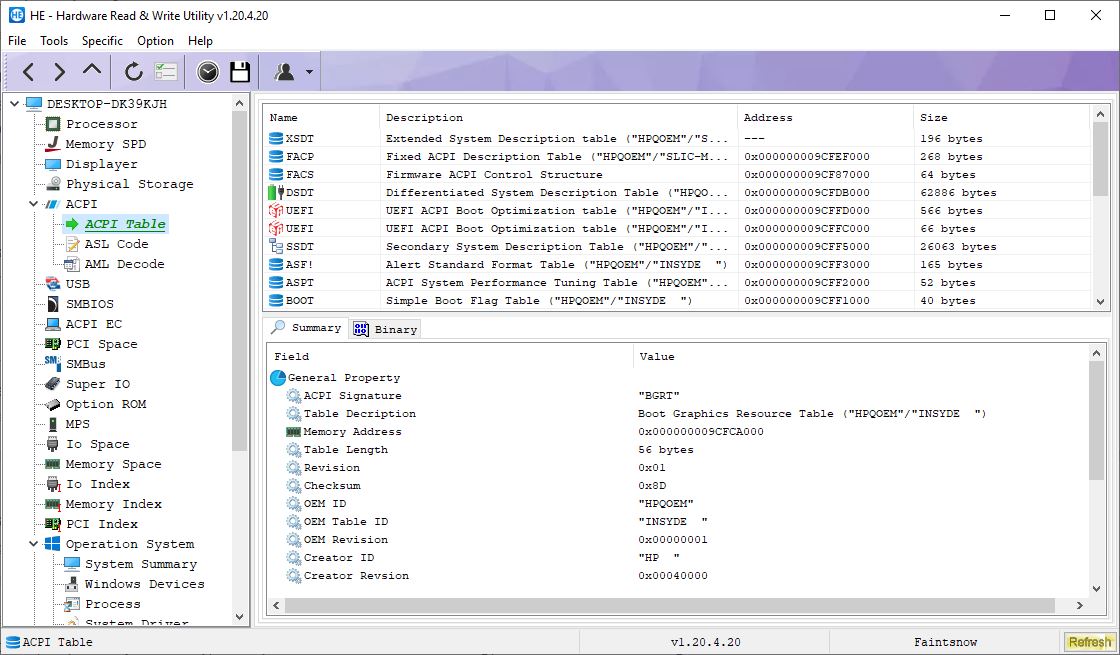This screenshot has width=1120, height=655.
Task: Collapse the Operation System tree node
Action: [33, 544]
